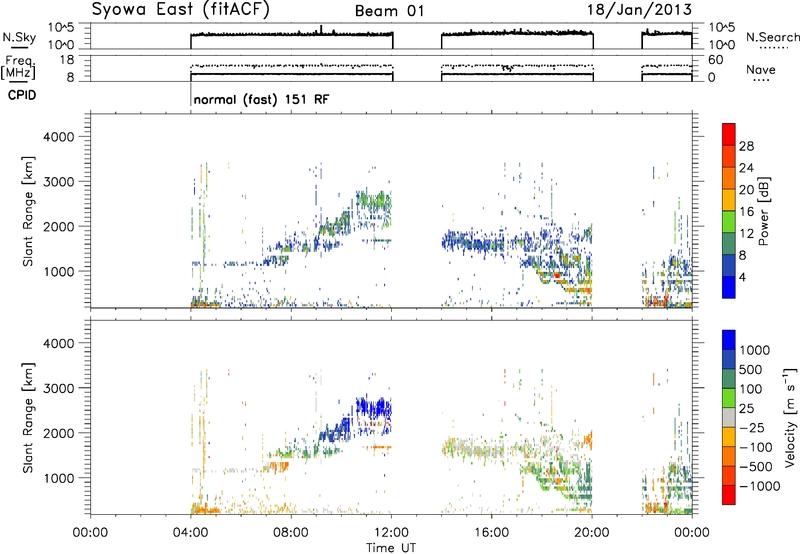Click the '3000' tick label in the power panel

[x=59, y=182]
